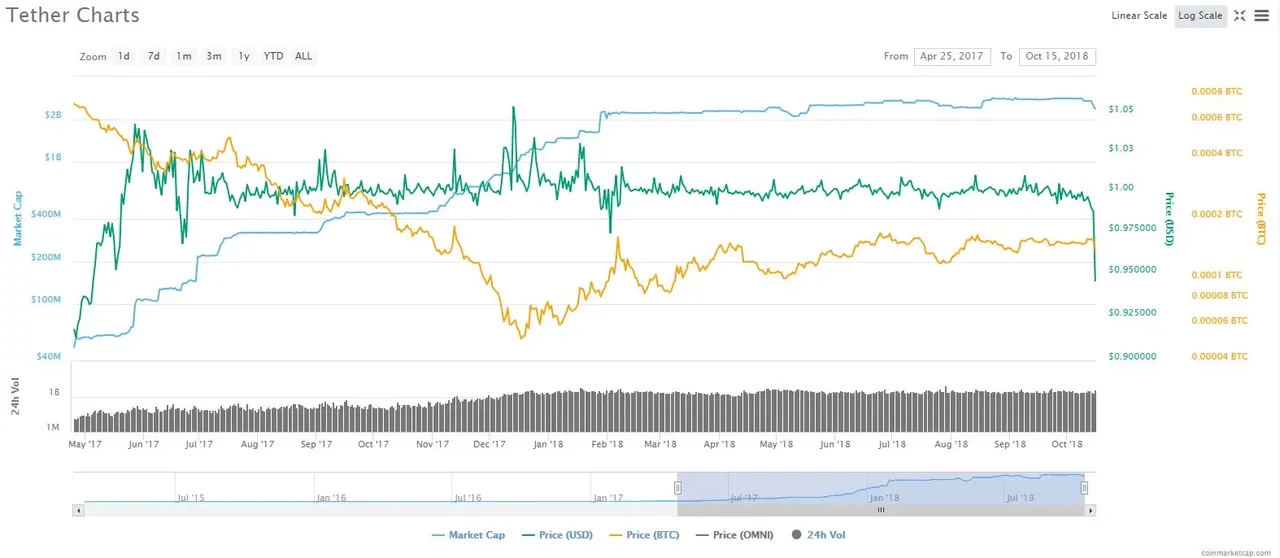The width and height of the screenshot is (1280, 558).
Task: Select ALL zoom option
Action: (304, 56)
